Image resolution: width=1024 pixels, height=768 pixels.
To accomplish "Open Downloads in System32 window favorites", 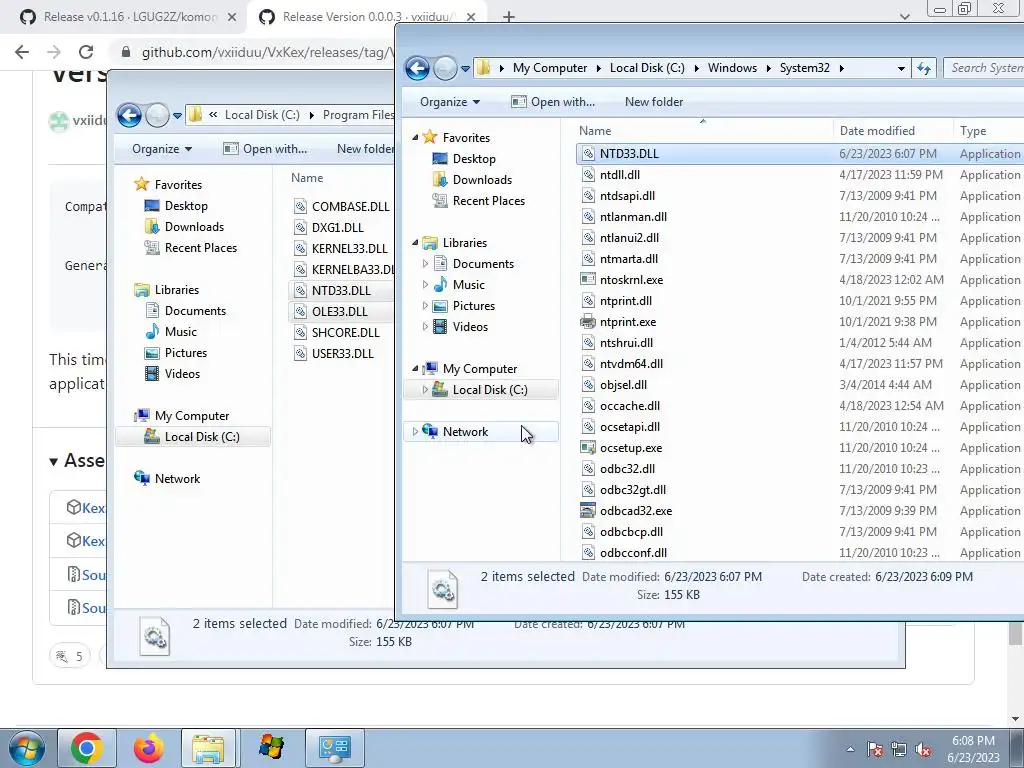I will [x=482, y=180].
